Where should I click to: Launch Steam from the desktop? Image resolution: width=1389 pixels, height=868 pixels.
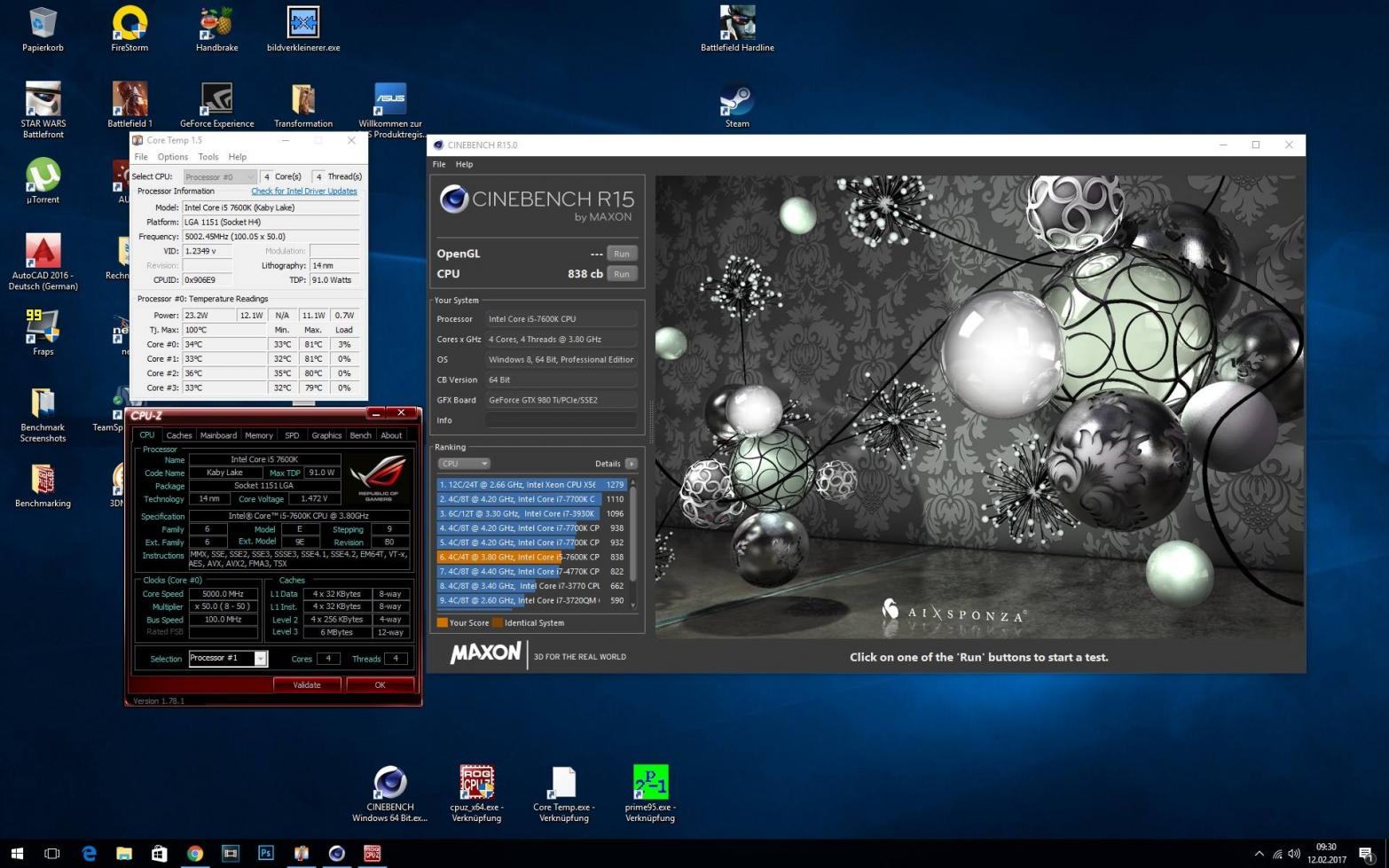(x=737, y=105)
